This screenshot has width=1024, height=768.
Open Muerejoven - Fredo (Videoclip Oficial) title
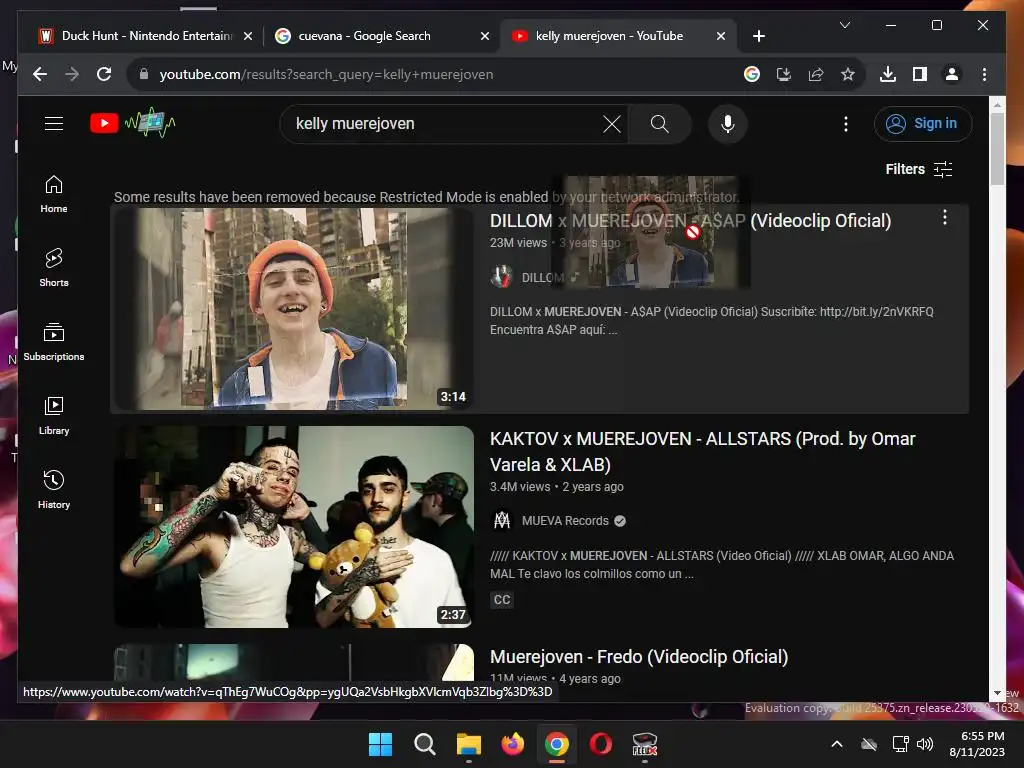tap(639, 656)
